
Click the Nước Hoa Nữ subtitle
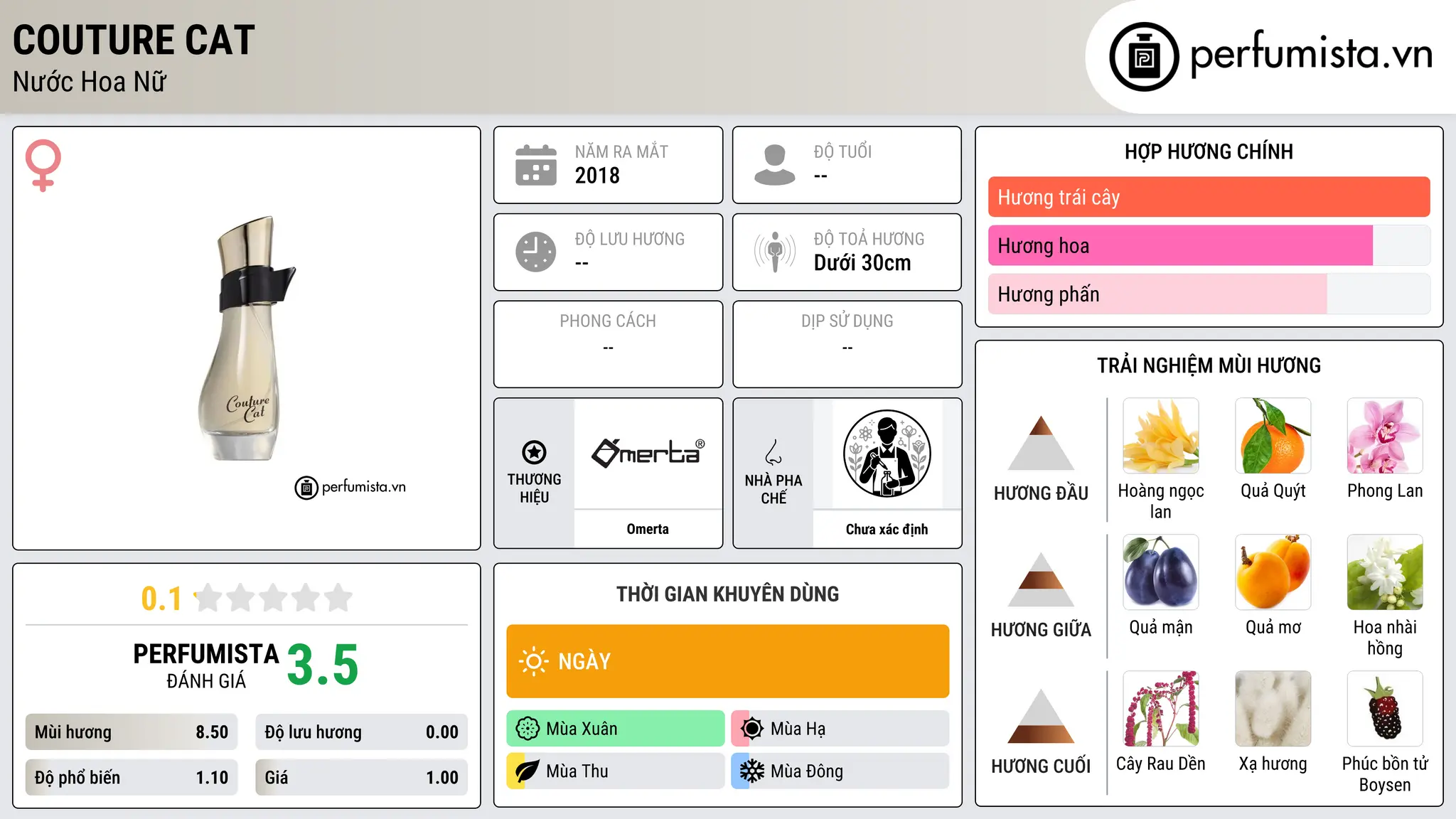[x=90, y=82]
